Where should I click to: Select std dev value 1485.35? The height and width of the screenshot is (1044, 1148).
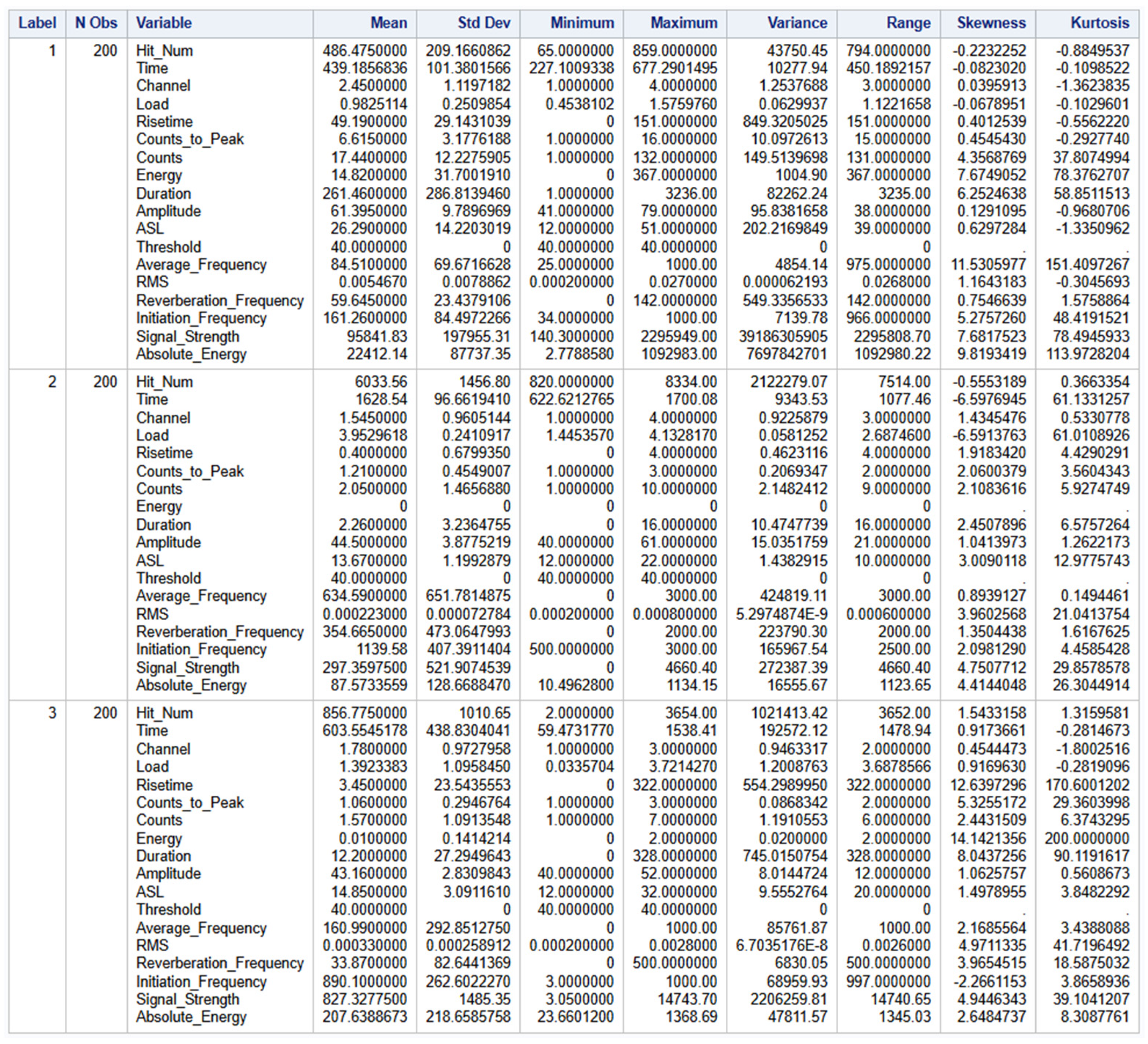(485, 1000)
